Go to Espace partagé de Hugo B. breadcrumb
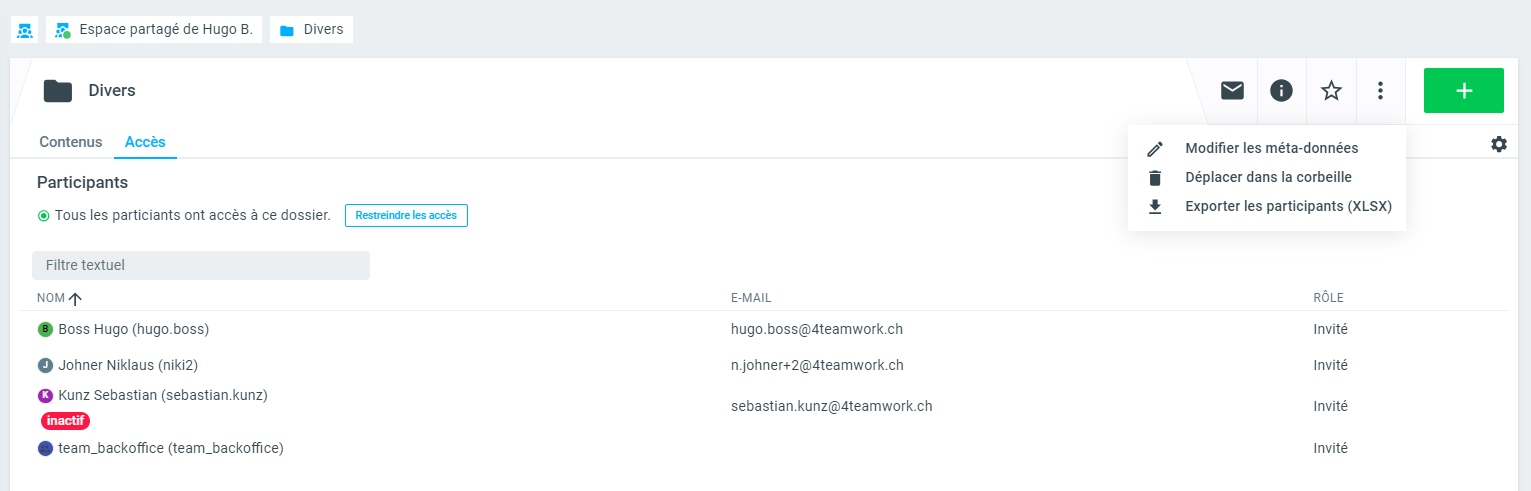Screen dimensions: 1531x491 pyautogui.click(x=154, y=30)
